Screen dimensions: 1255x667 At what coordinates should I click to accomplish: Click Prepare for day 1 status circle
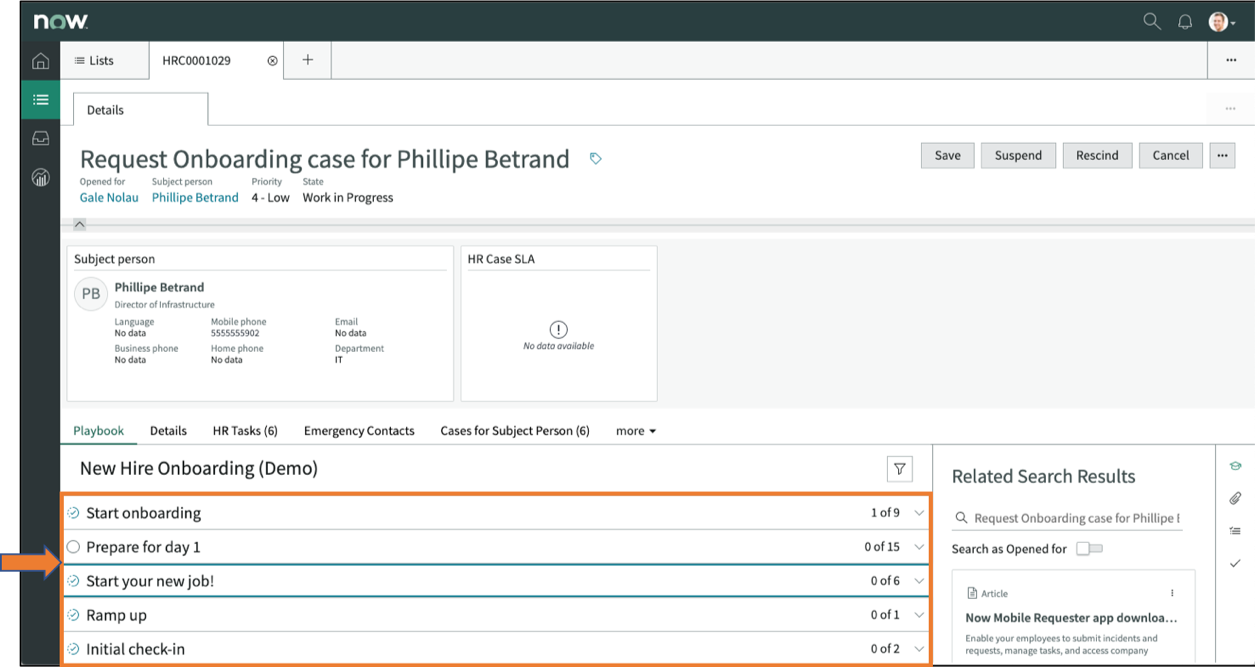[73, 547]
